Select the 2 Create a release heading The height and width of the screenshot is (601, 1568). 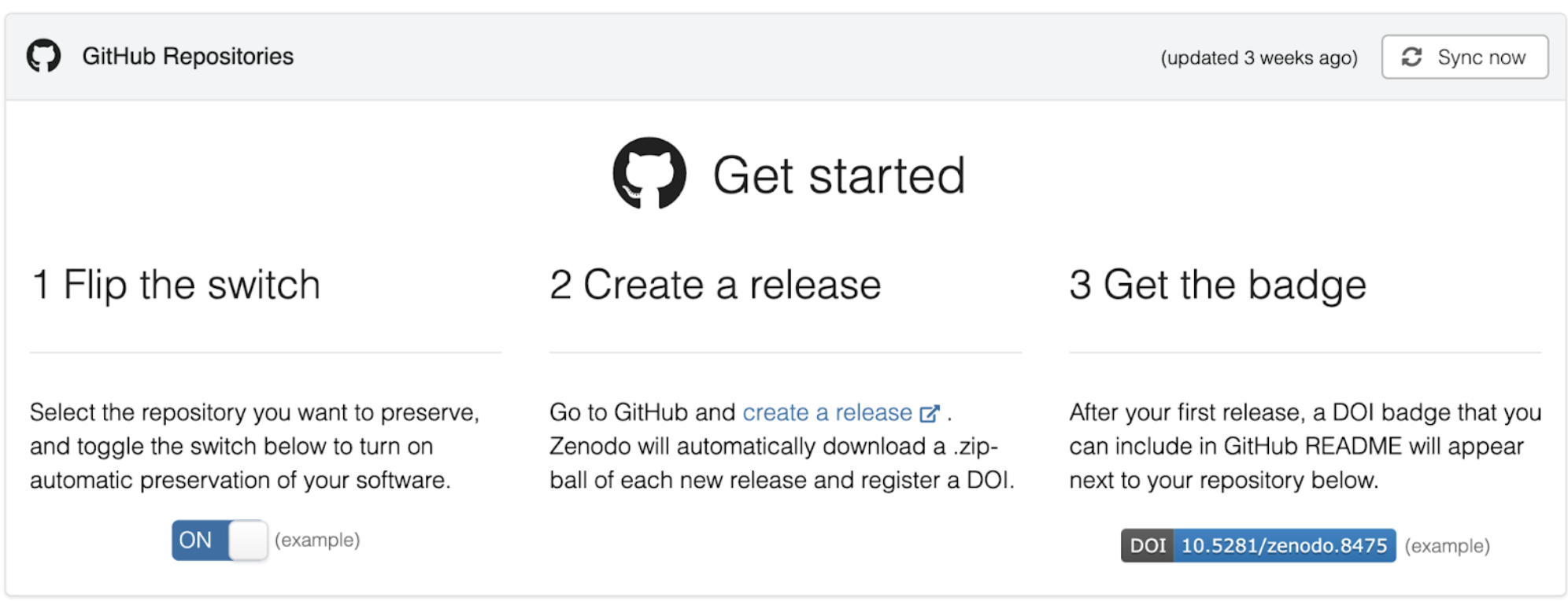click(x=716, y=285)
